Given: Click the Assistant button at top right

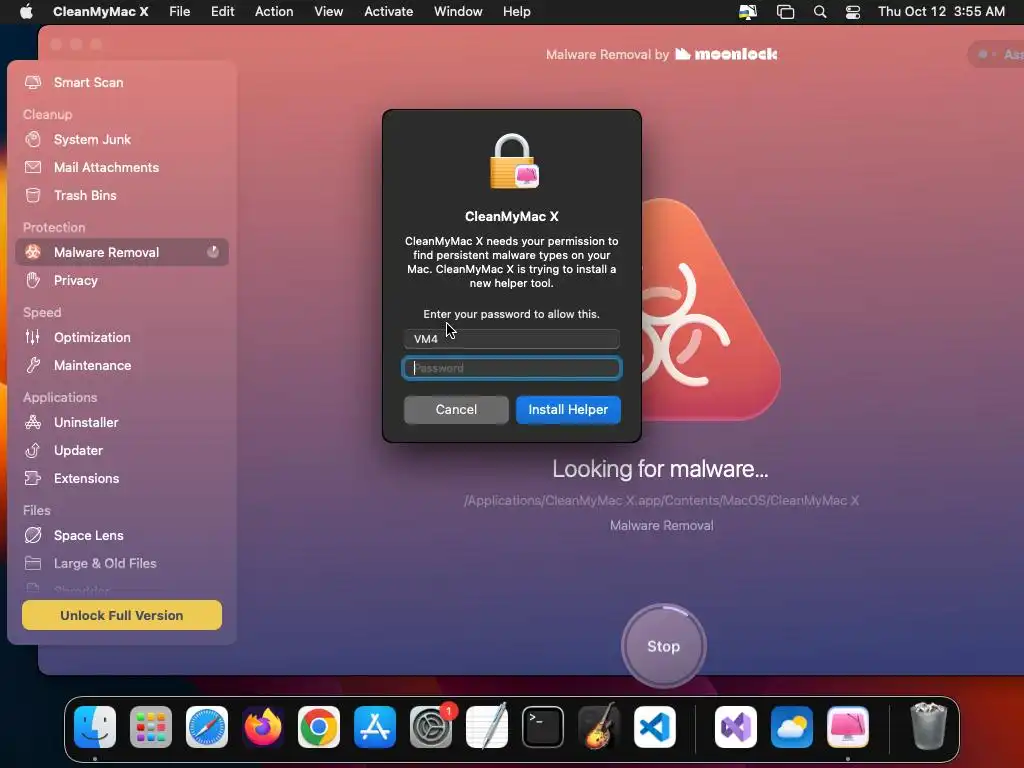Looking at the screenshot, I should [997, 54].
